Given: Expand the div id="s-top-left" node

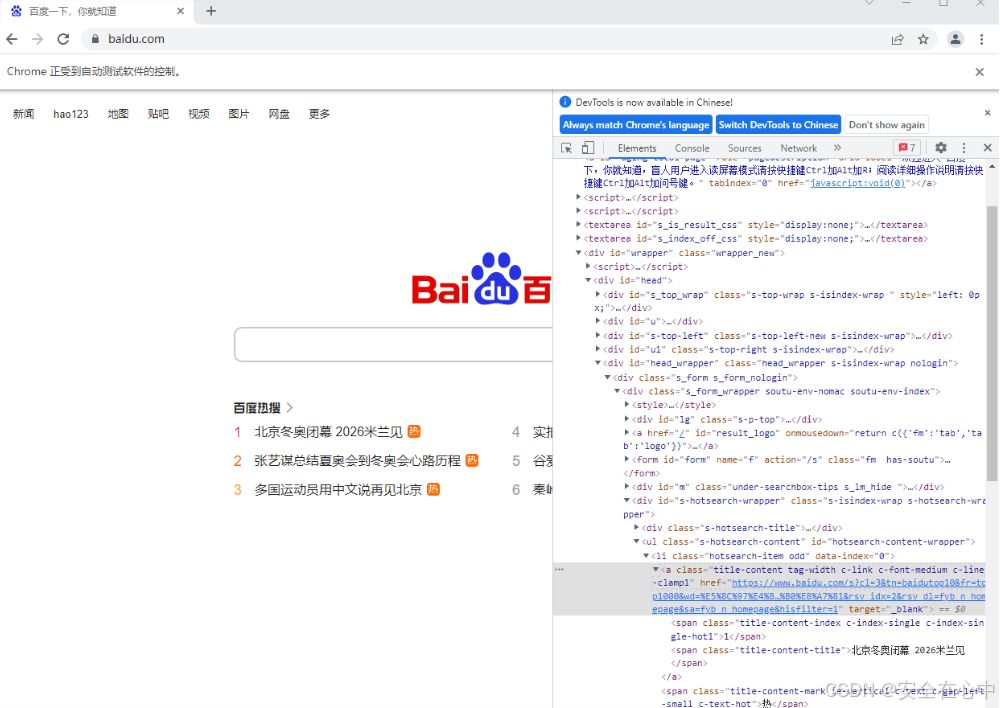Looking at the screenshot, I should point(598,336).
